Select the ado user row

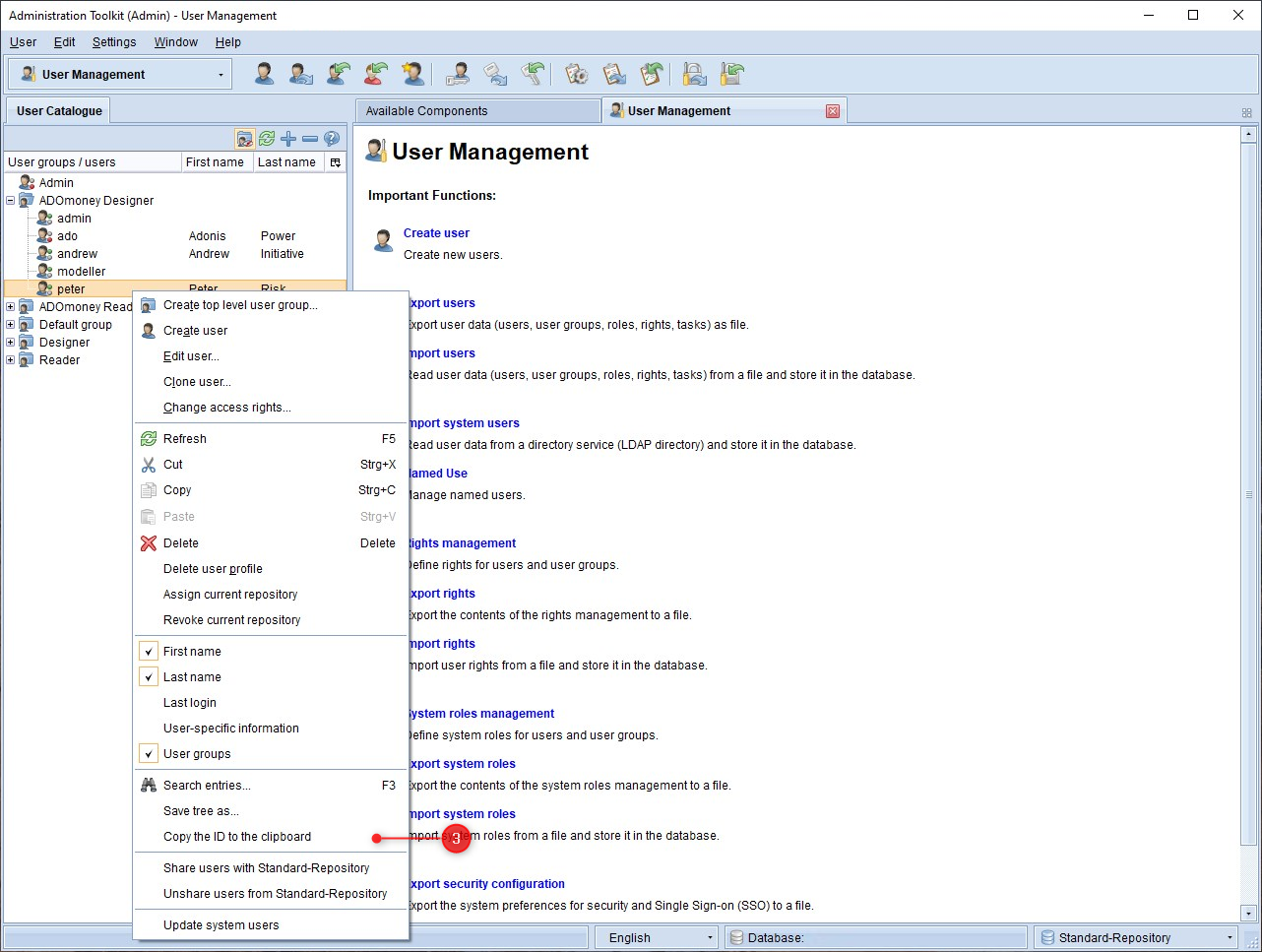coord(175,236)
